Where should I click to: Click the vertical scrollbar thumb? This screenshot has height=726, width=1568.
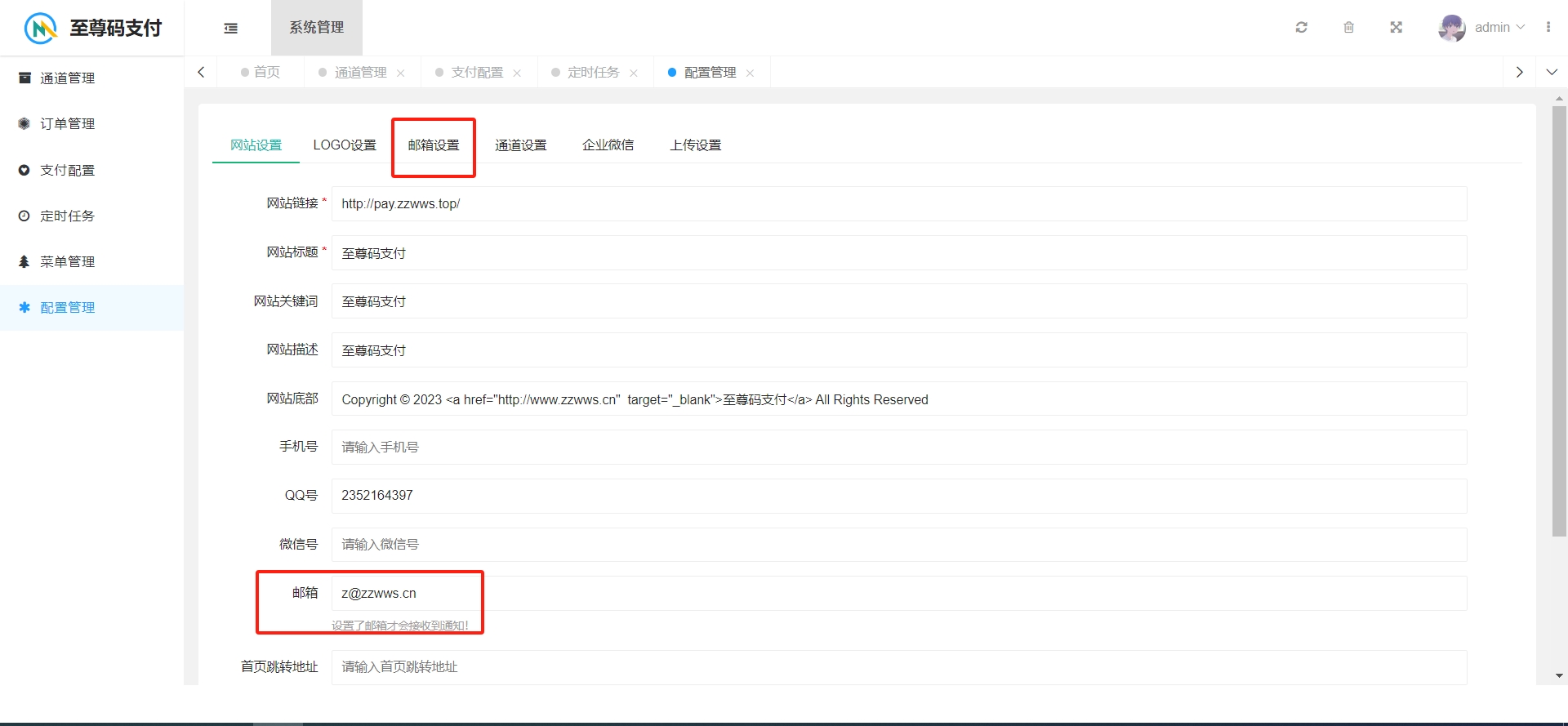1559,320
